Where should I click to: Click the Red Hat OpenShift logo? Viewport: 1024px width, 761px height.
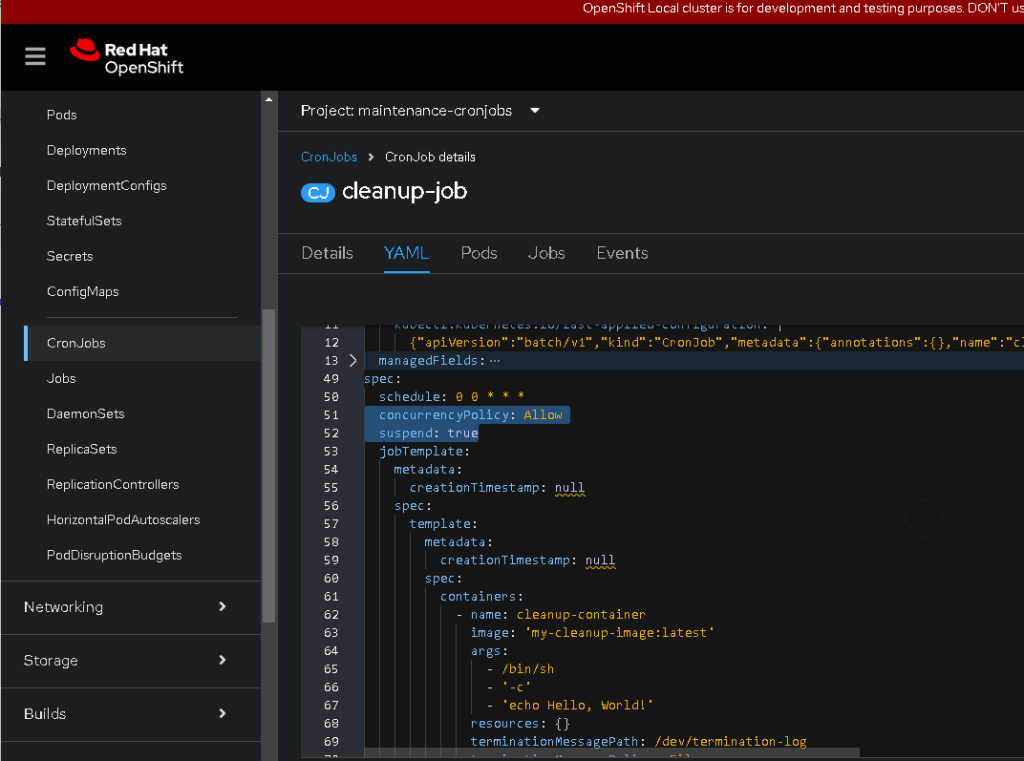(127, 57)
